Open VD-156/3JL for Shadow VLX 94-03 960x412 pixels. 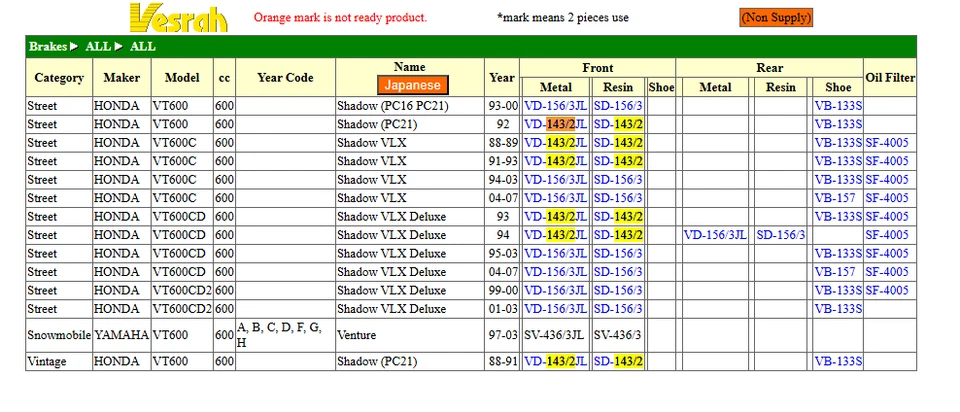tap(555, 179)
